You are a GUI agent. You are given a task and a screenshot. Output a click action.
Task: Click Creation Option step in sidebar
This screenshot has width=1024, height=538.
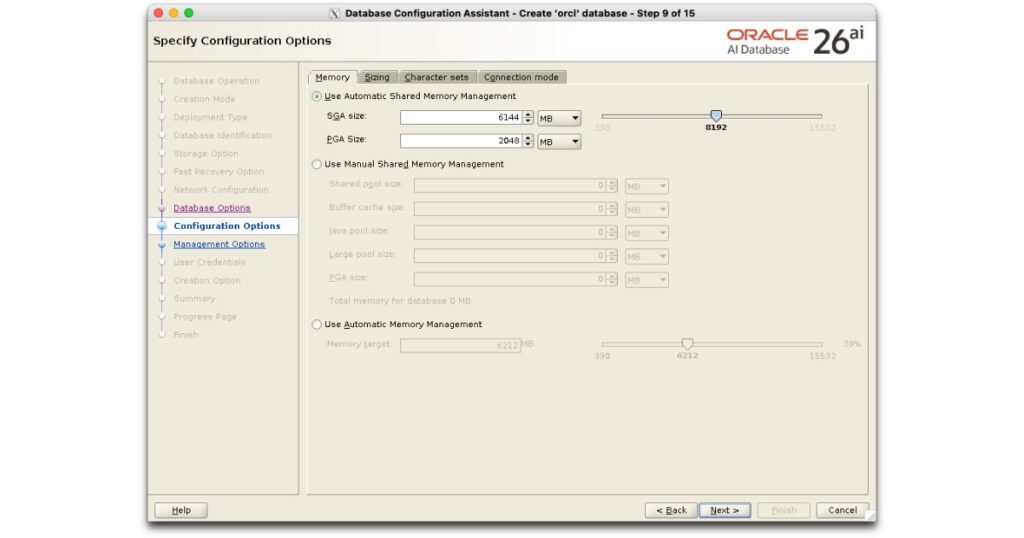tap(207, 280)
